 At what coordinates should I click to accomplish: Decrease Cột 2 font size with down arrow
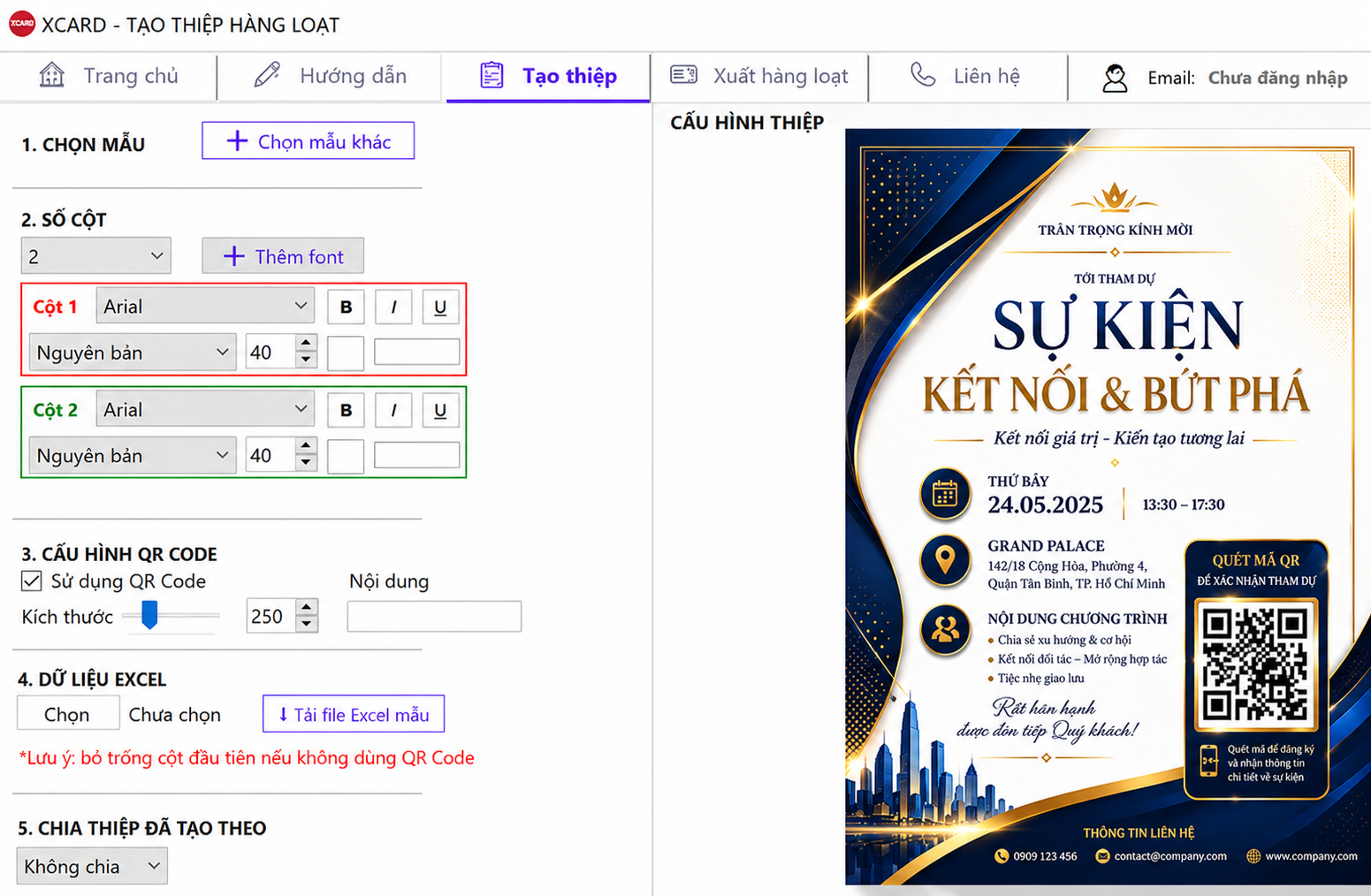click(x=306, y=463)
